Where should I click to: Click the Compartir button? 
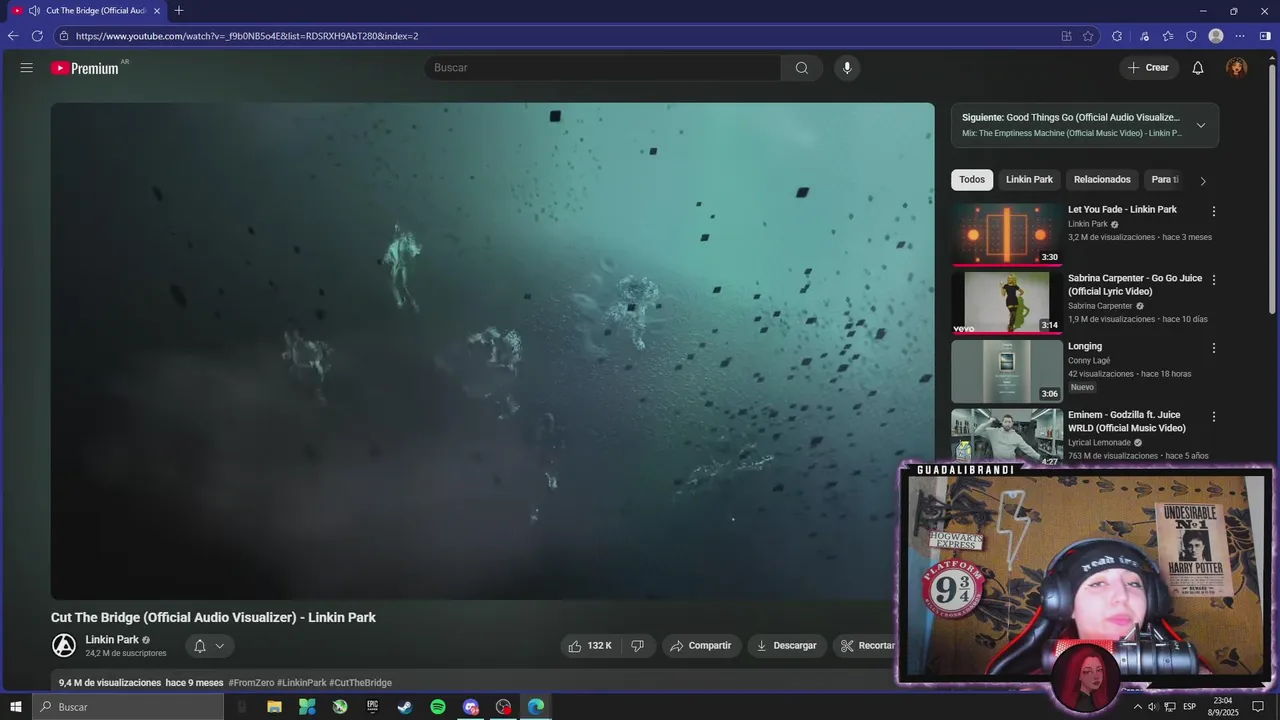click(701, 646)
